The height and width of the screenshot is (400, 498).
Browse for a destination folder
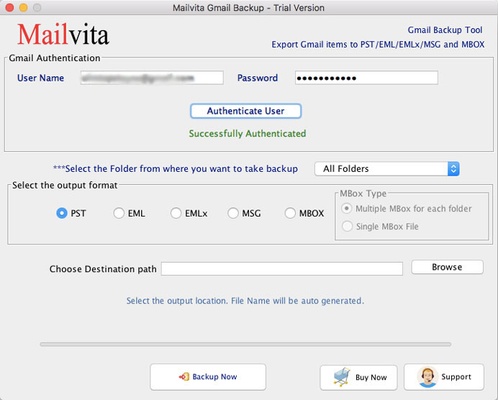[447, 267]
